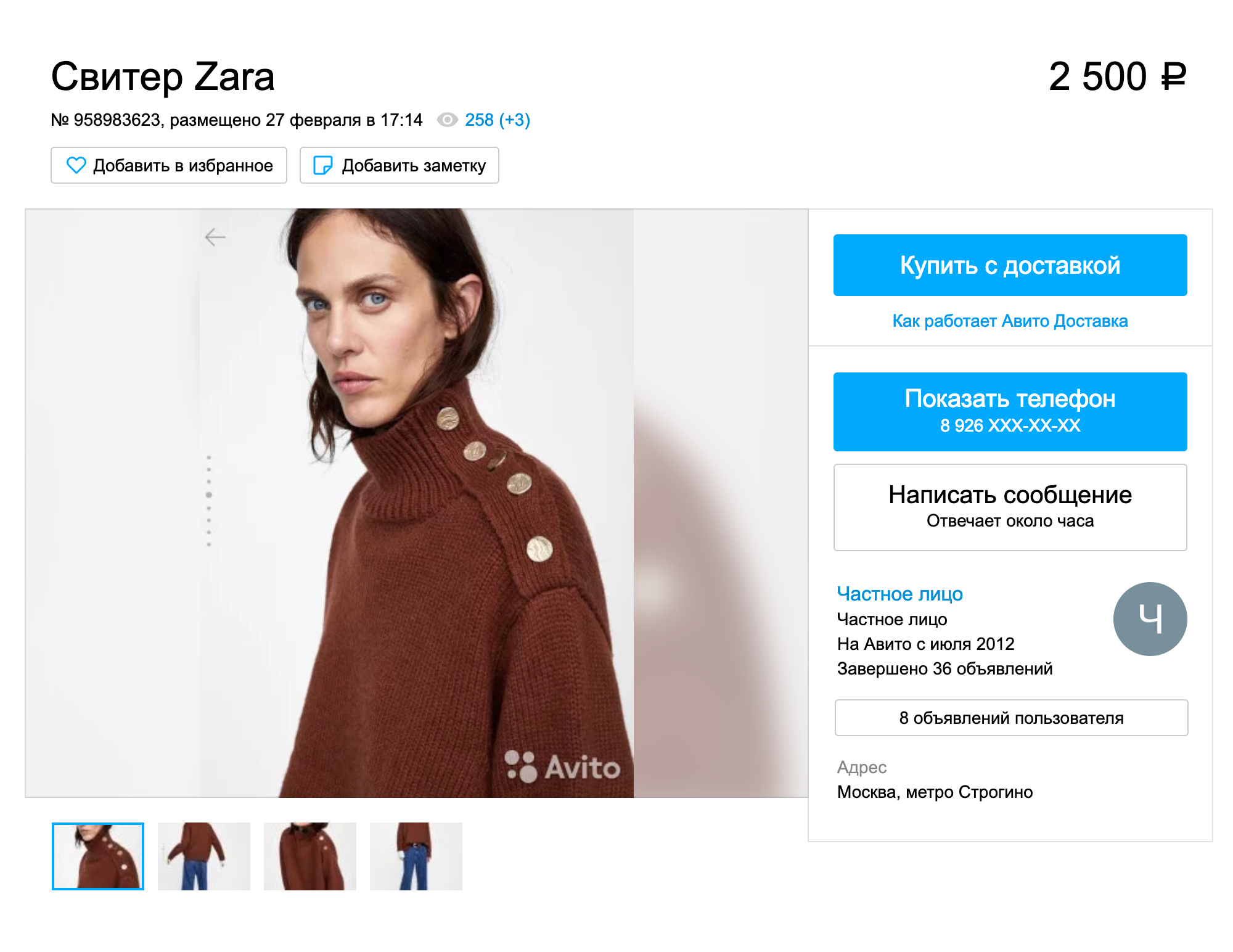This screenshot has width=1233, height=952.
Task: Click the heart icon for favorites
Action: click(x=76, y=165)
